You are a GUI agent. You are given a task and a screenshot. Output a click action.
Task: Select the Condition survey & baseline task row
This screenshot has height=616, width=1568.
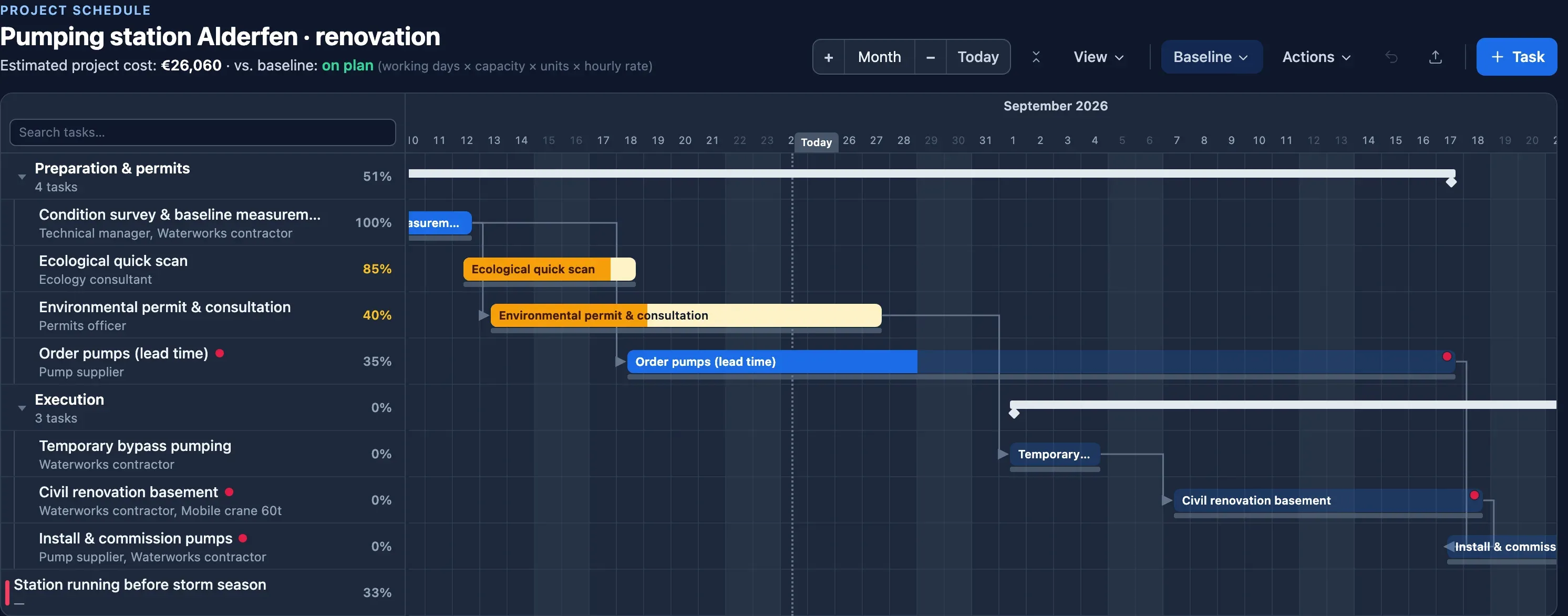click(x=203, y=223)
